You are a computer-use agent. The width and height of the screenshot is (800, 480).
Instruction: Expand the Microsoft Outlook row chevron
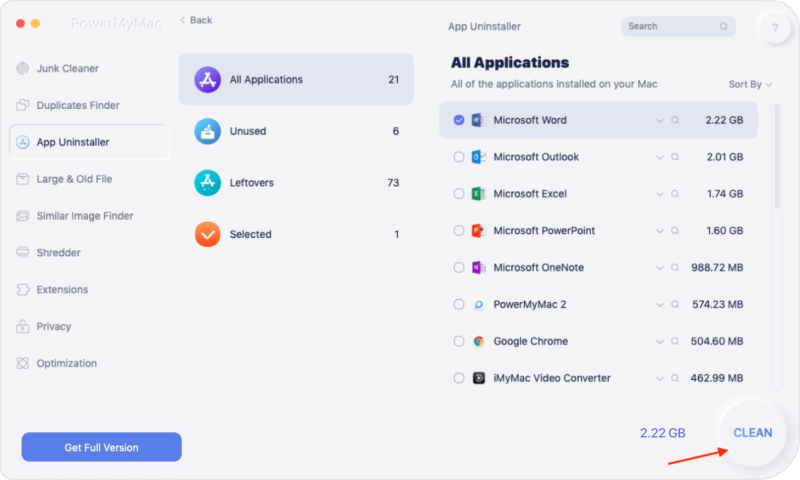pyautogui.click(x=660, y=158)
